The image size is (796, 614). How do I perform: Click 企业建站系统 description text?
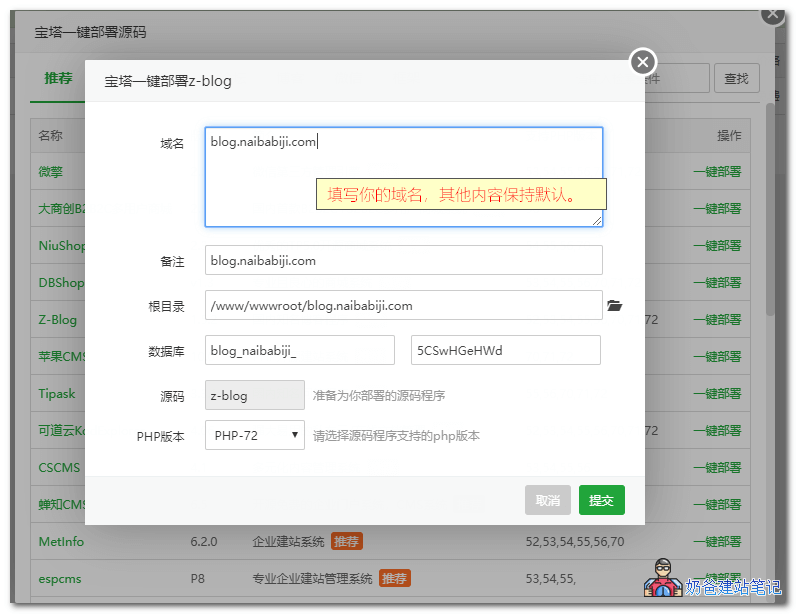[x=288, y=542]
